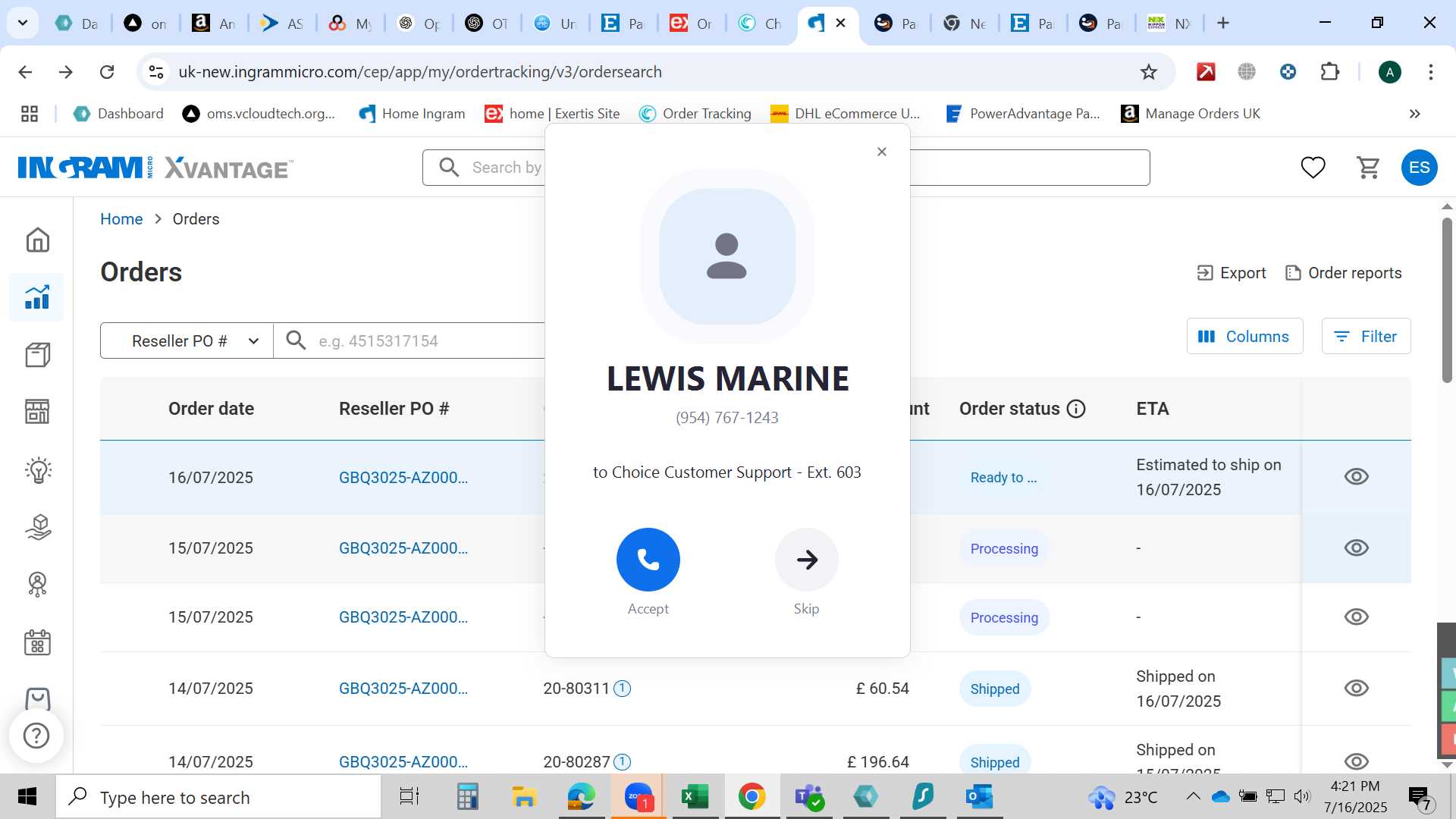Open Excel from the taskbar
This screenshot has height=819, width=1456.
point(695,796)
